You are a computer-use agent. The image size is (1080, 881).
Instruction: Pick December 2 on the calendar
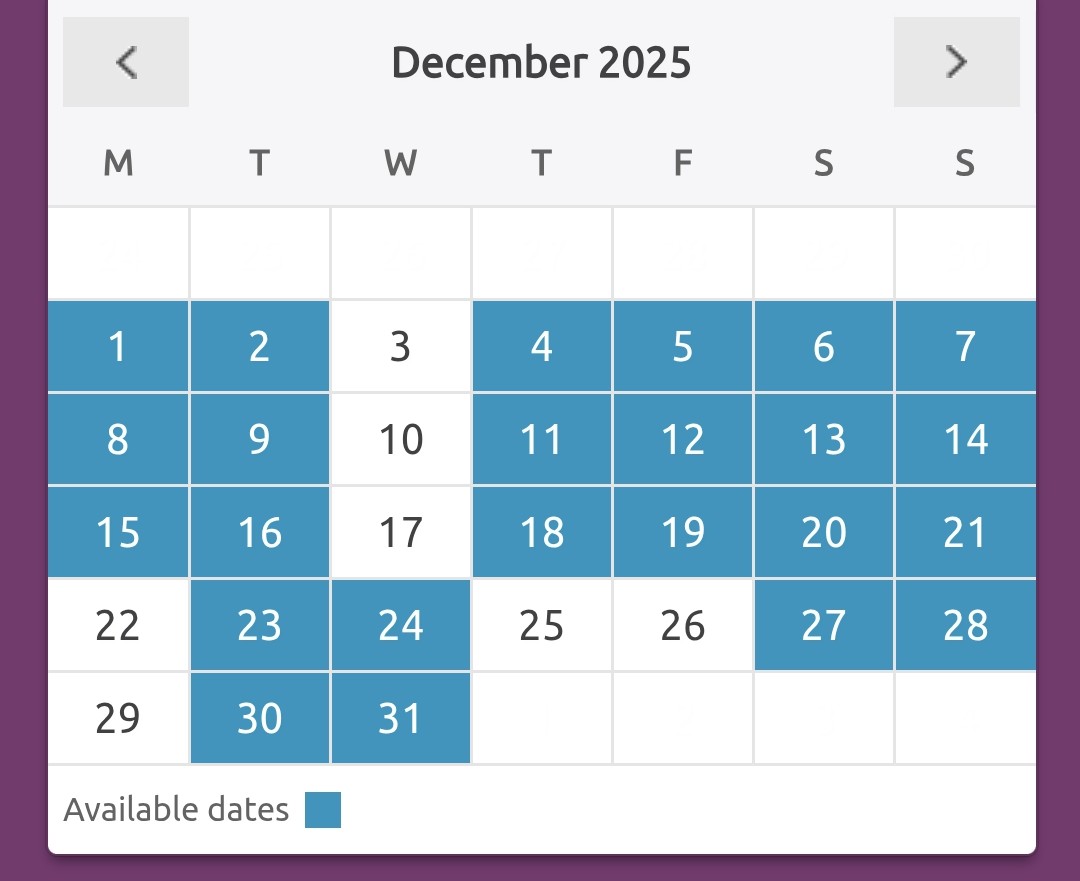point(259,346)
